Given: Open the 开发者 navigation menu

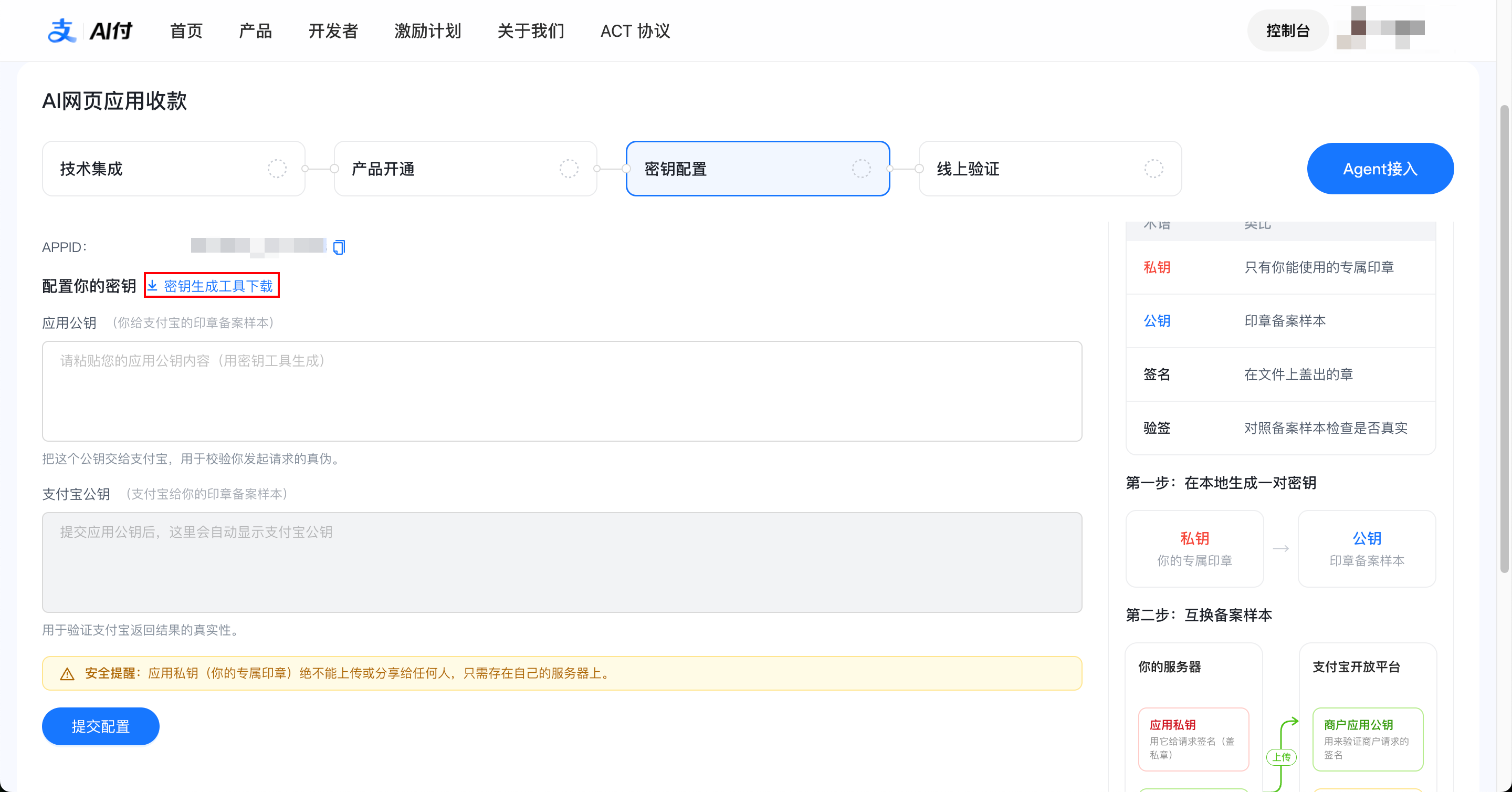Looking at the screenshot, I should pos(333,30).
